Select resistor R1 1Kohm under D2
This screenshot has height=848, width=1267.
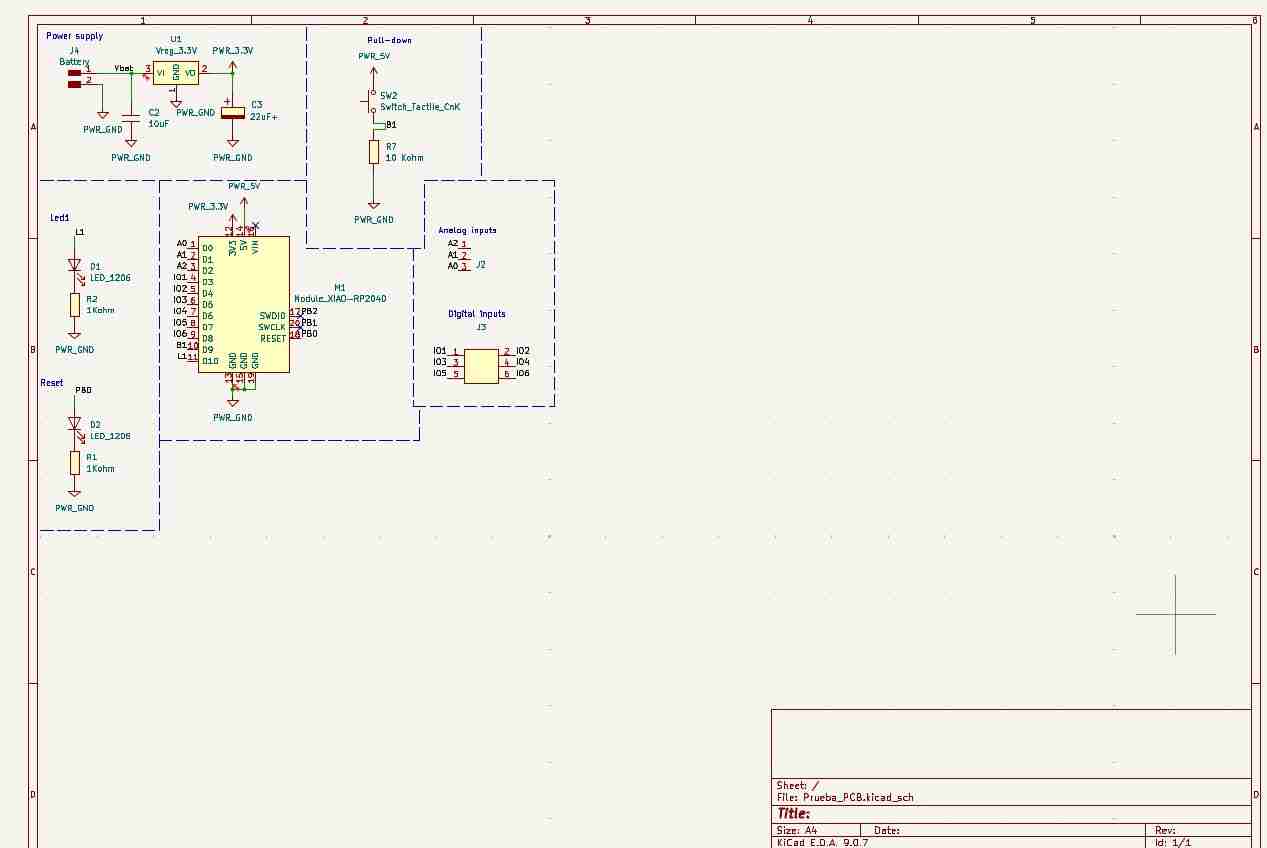(74, 462)
